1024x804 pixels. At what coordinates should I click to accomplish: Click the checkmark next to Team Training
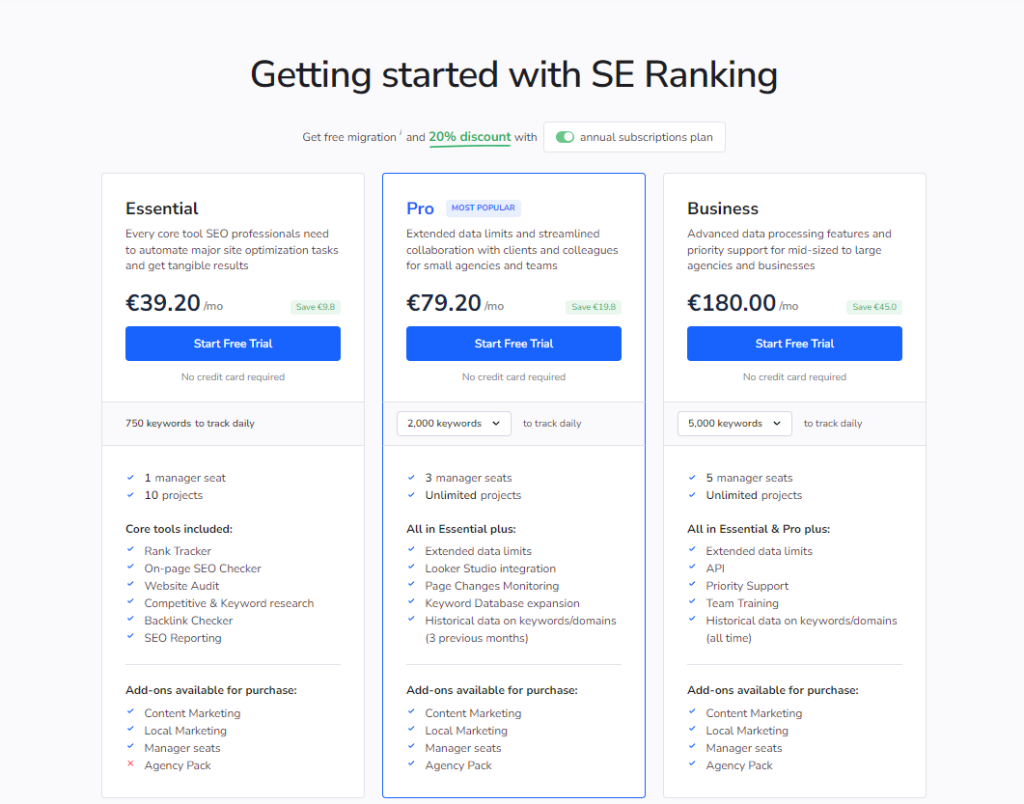[693, 603]
